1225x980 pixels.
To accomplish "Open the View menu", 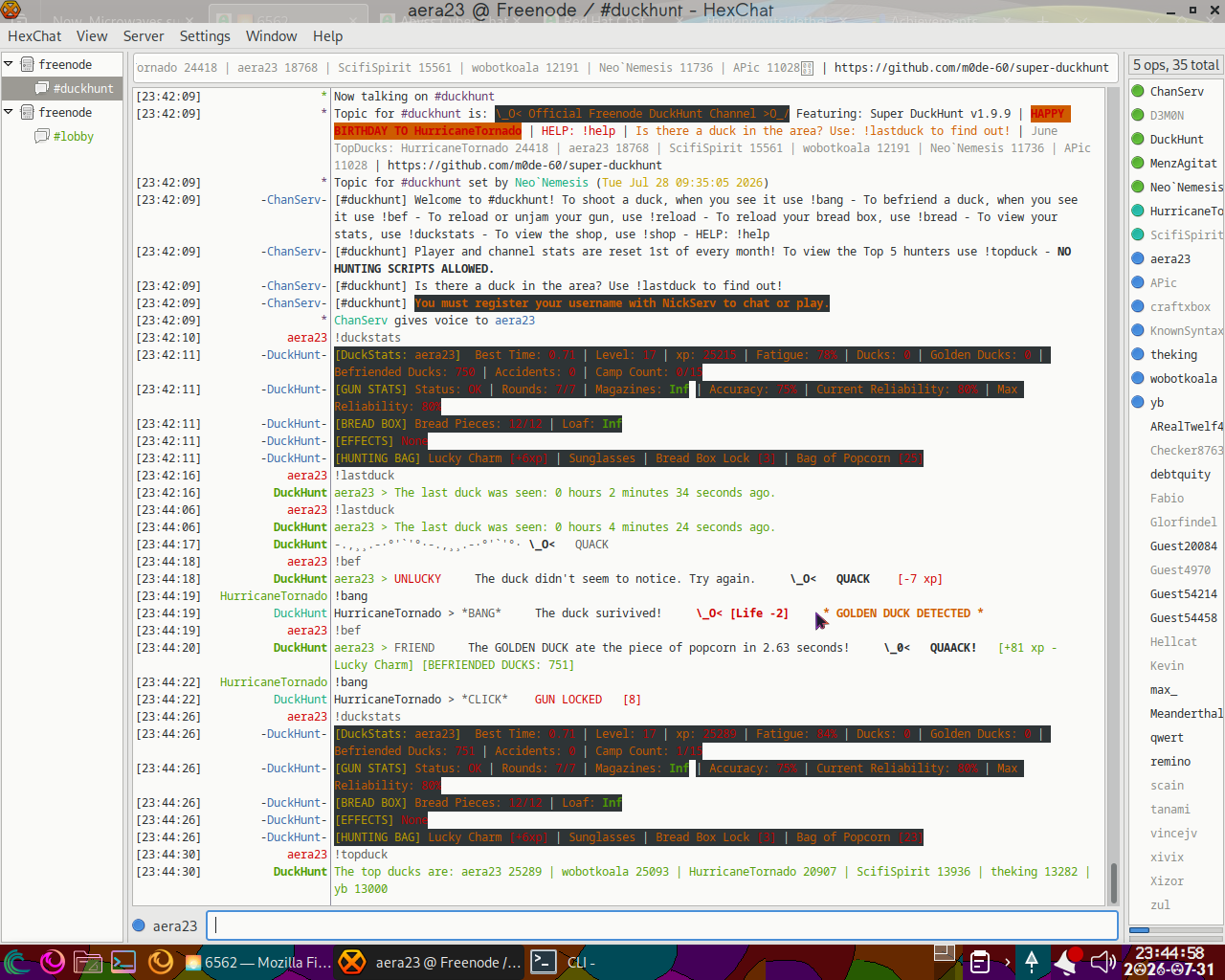I will 92,36.
